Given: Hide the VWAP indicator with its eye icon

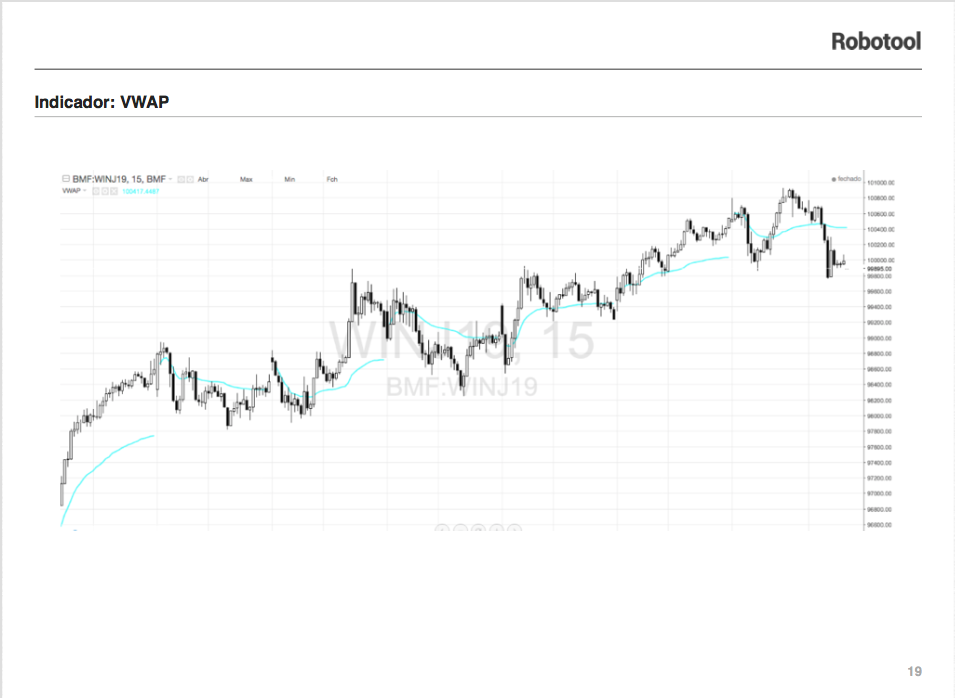Looking at the screenshot, I should tap(96, 189).
